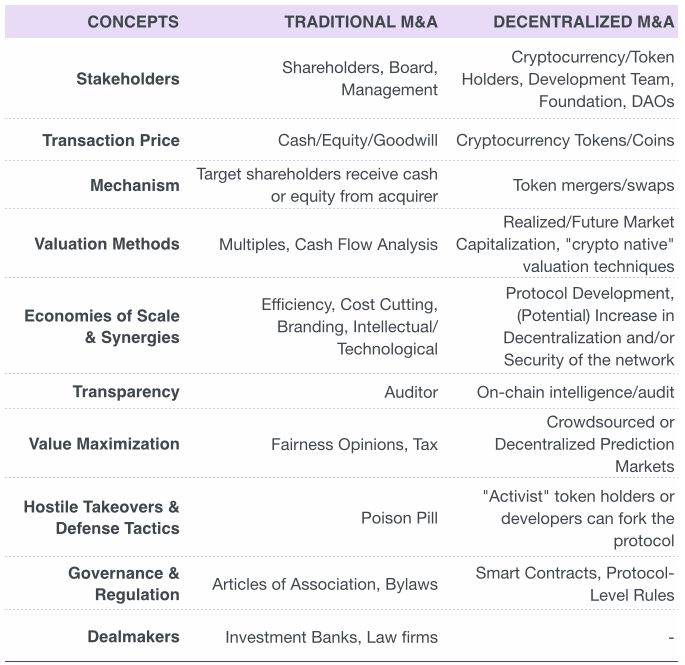
Task: Select the Stakeholders row label
Action: point(128,79)
